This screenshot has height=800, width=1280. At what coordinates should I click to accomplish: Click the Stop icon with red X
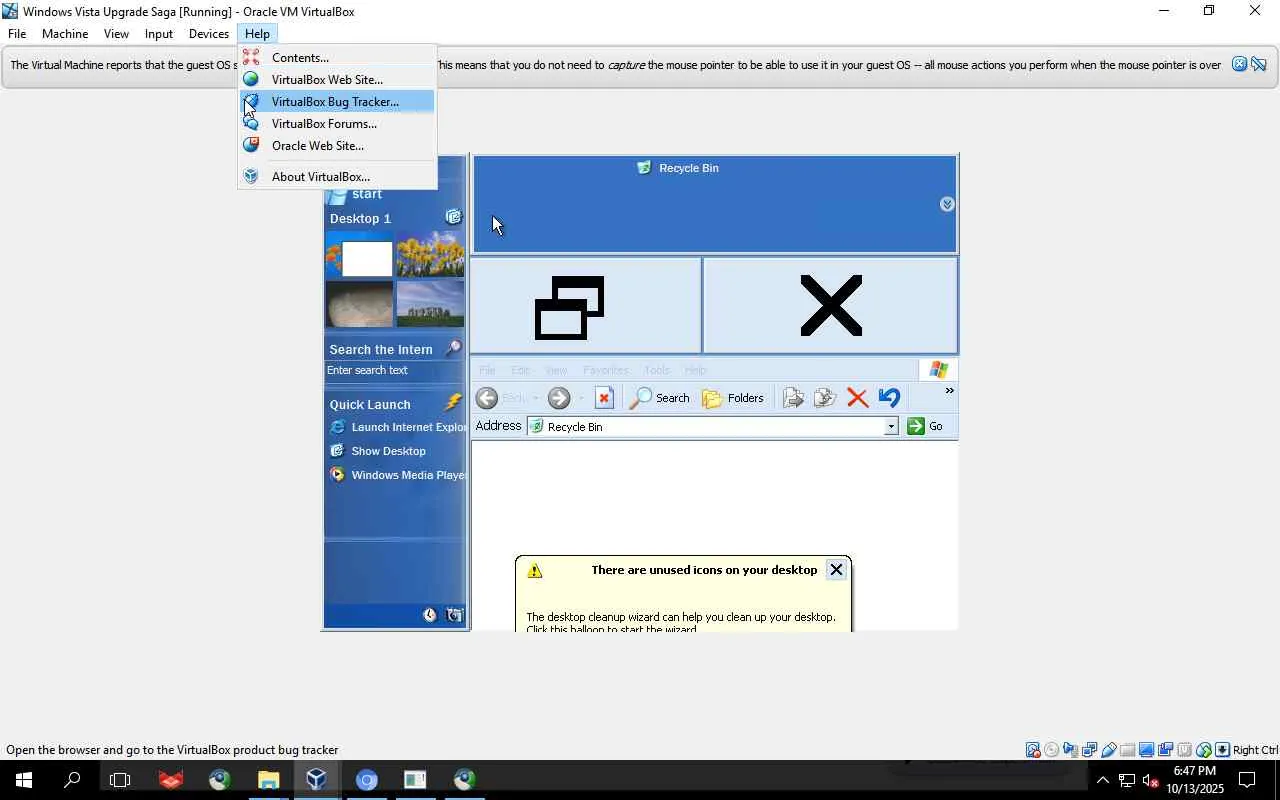pos(604,398)
